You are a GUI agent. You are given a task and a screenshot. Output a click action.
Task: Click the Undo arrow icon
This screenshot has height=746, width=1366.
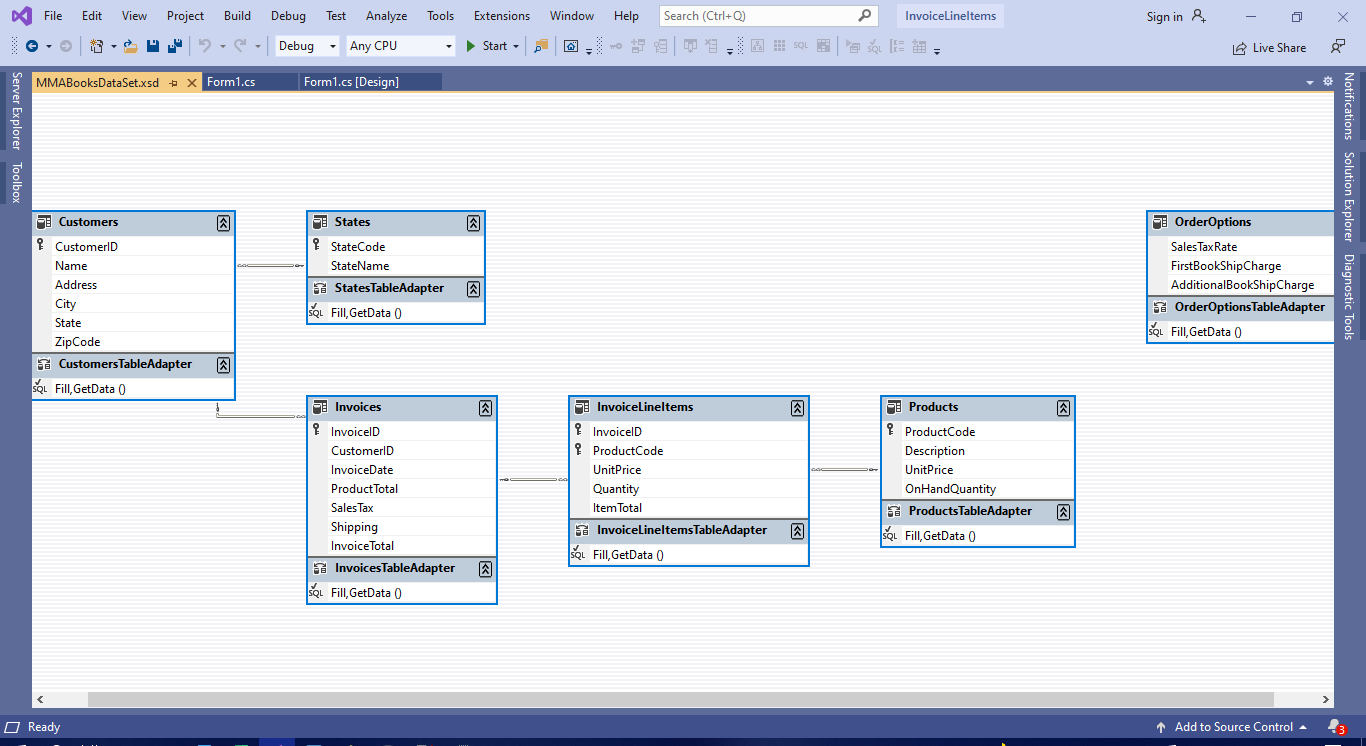click(204, 46)
